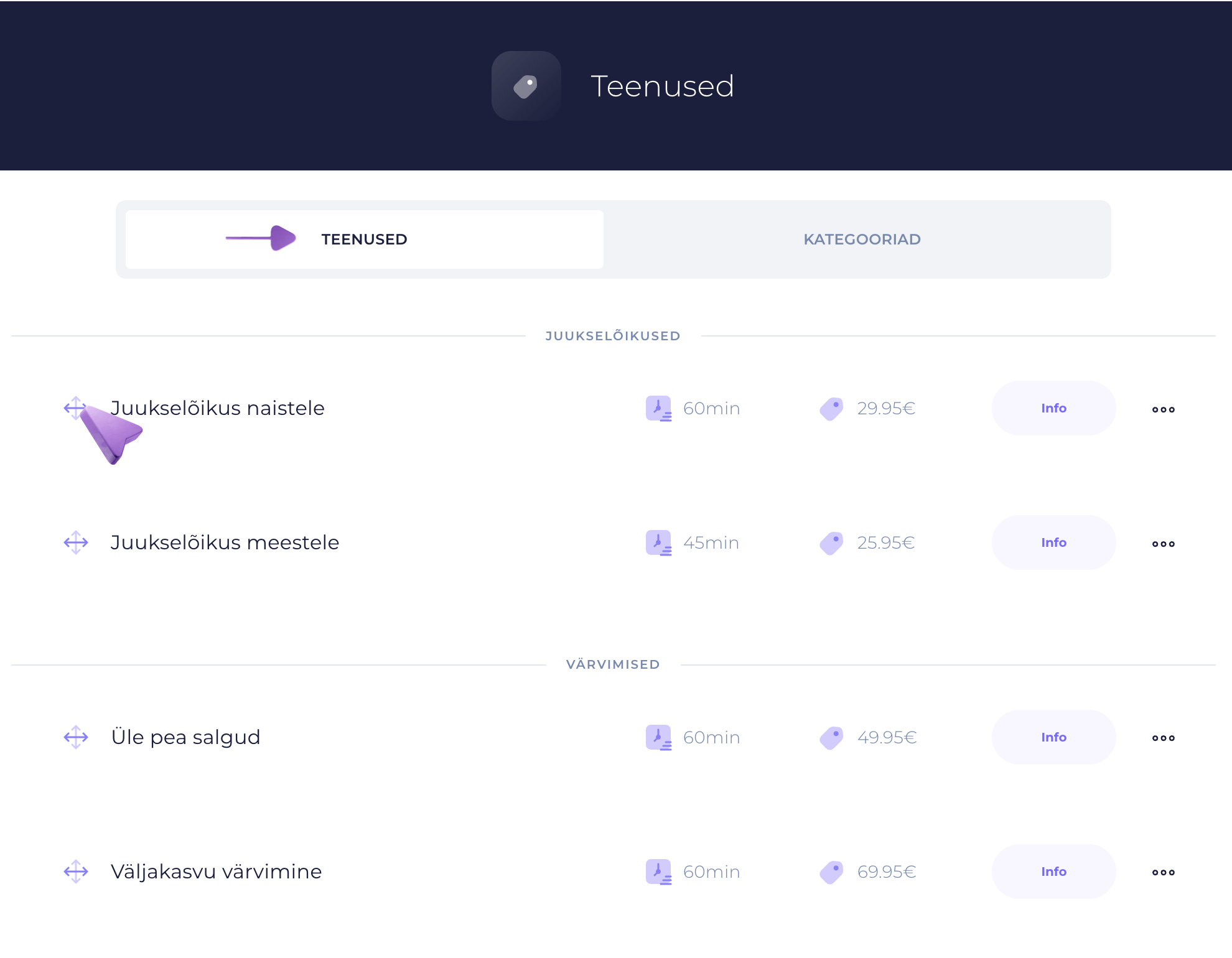Click duration clock icon for Juukselõikus naistele
Image resolution: width=1232 pixels, height=958 pixels.
pos(658,409)
